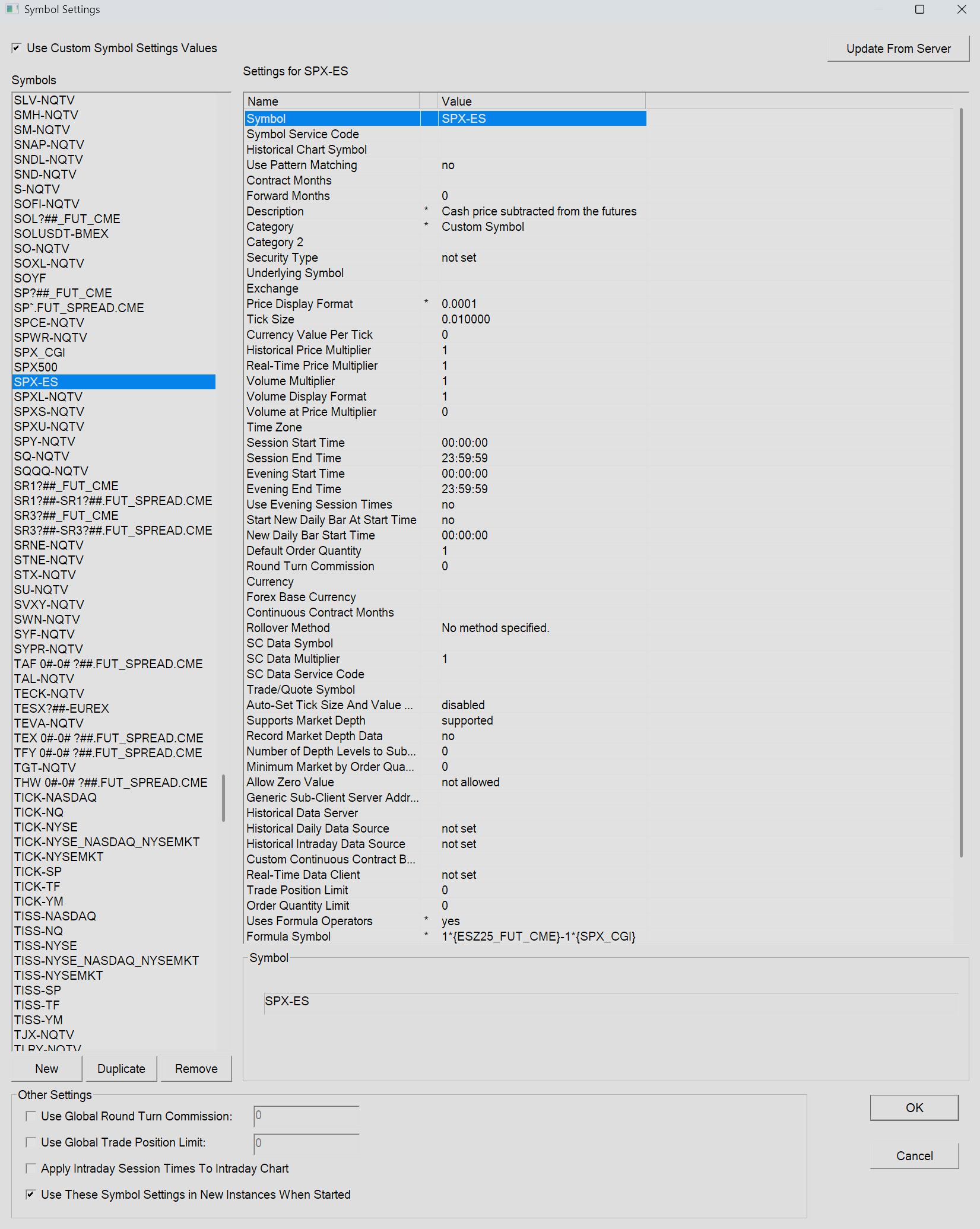The height and width of the screenshot is (1229, 980).
Task: Uncheck Use These Symbol Settings in New Instances
Action: (31, 1195)
